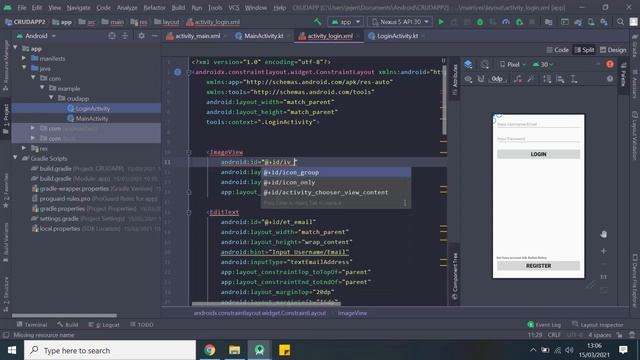Toggle Autoconnect magnet icon in design toolbar
Image resolution: width=640 pixels, height=360 pixels.
(481, 79)
